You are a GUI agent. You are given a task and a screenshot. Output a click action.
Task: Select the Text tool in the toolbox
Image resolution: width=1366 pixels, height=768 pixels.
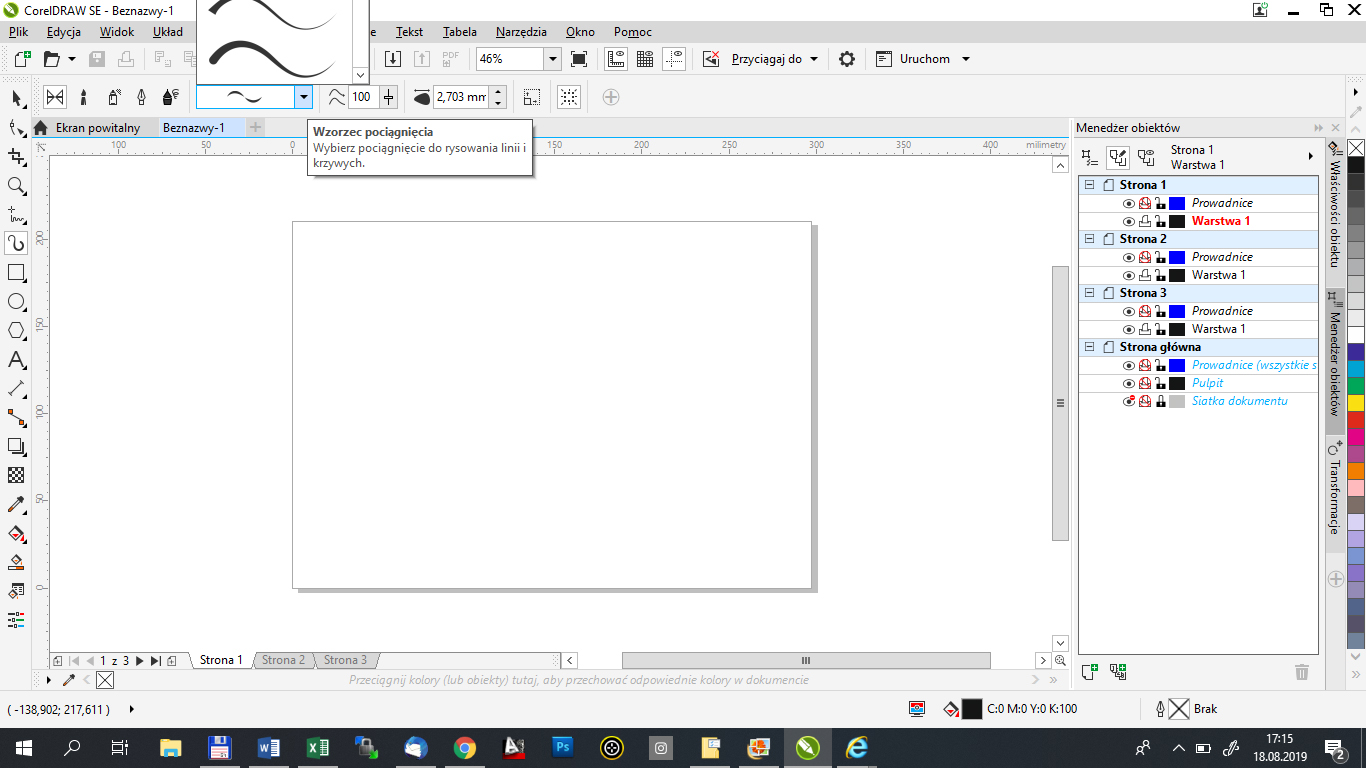pyautogui.click(x=16, y=360)
